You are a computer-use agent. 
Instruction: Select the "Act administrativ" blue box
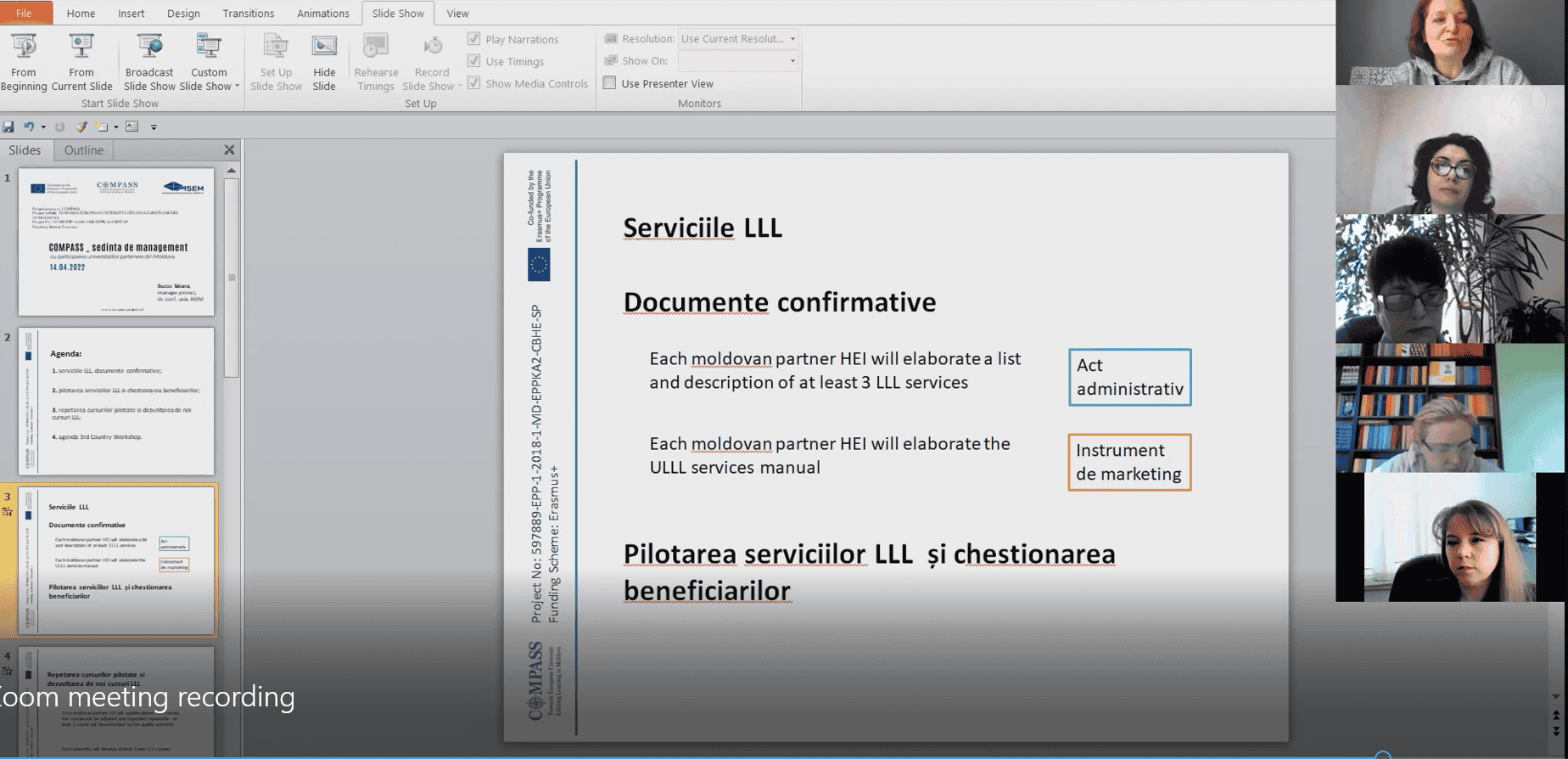pos(1130,377)
